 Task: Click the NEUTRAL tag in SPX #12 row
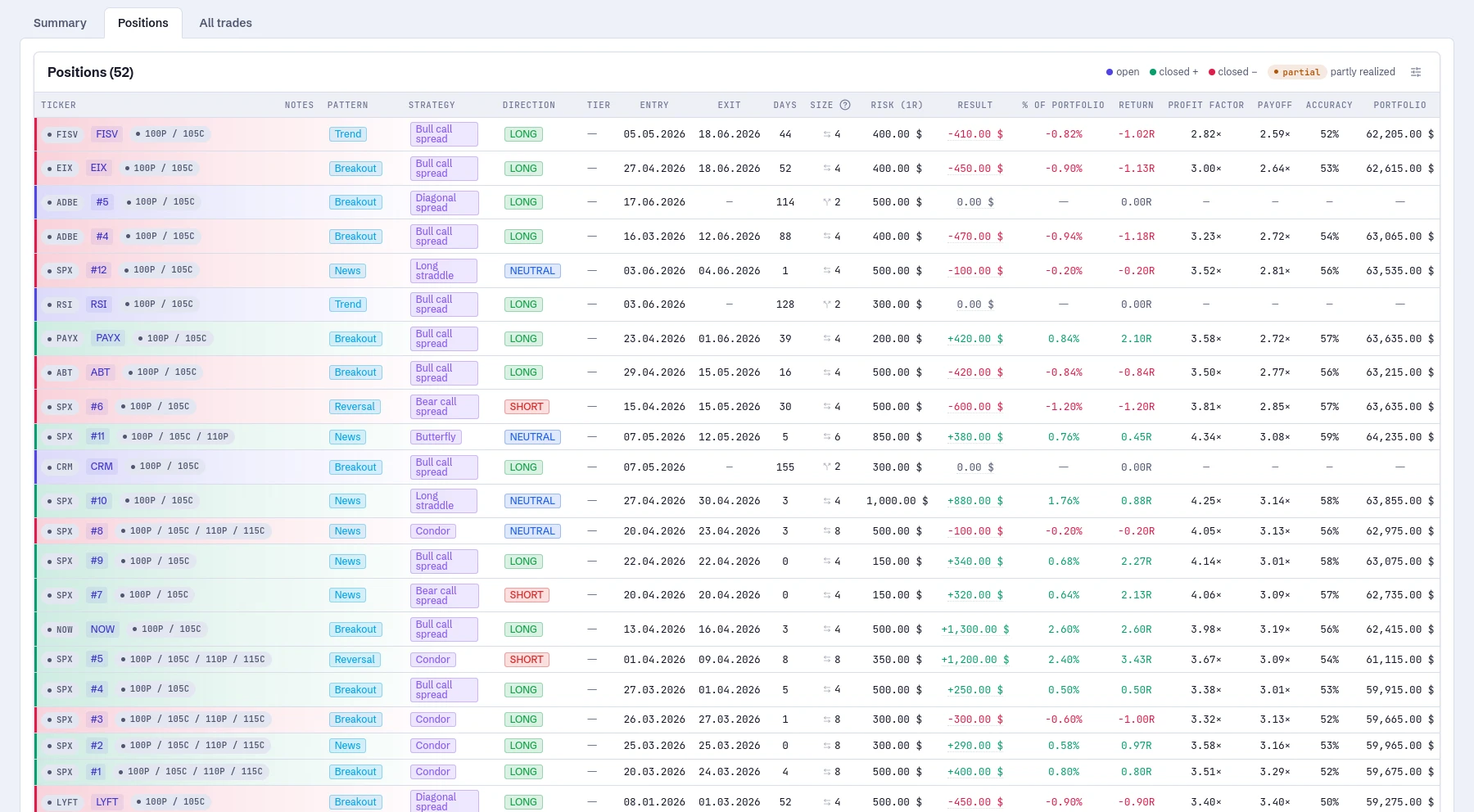[x=532, y=271]
